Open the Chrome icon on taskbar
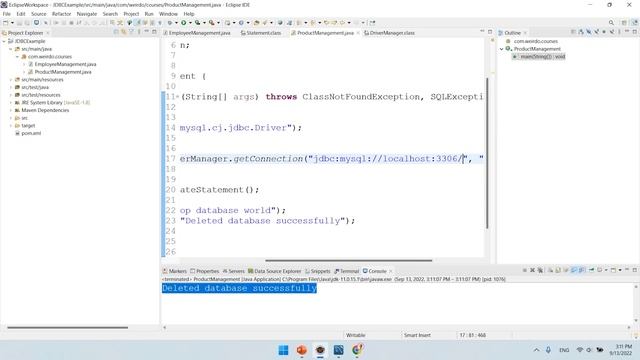Image resolution: width=640 pixels, height=360 pixels. tap(357, 350)
